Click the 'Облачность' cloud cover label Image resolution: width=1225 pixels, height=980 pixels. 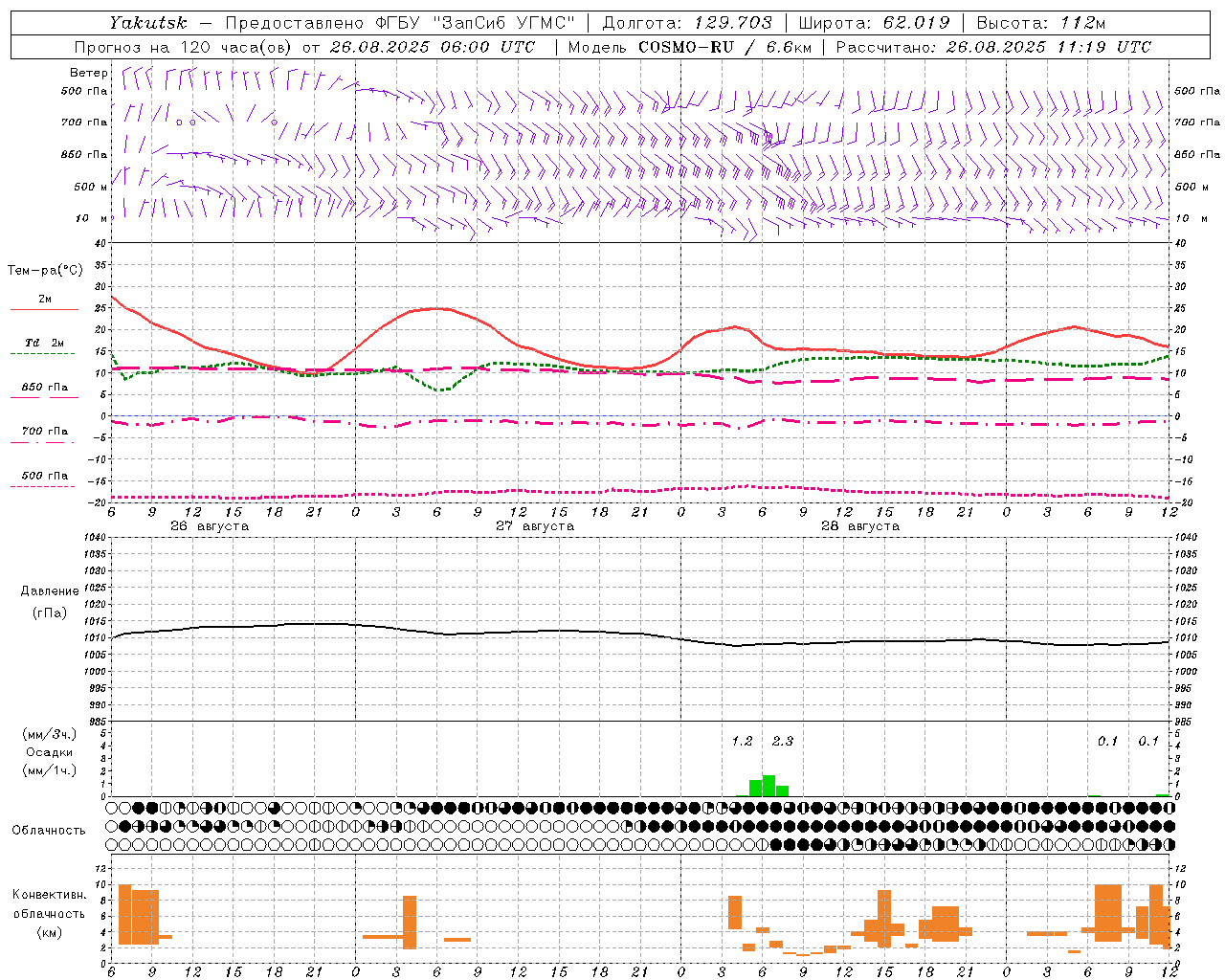coord(49,831)
